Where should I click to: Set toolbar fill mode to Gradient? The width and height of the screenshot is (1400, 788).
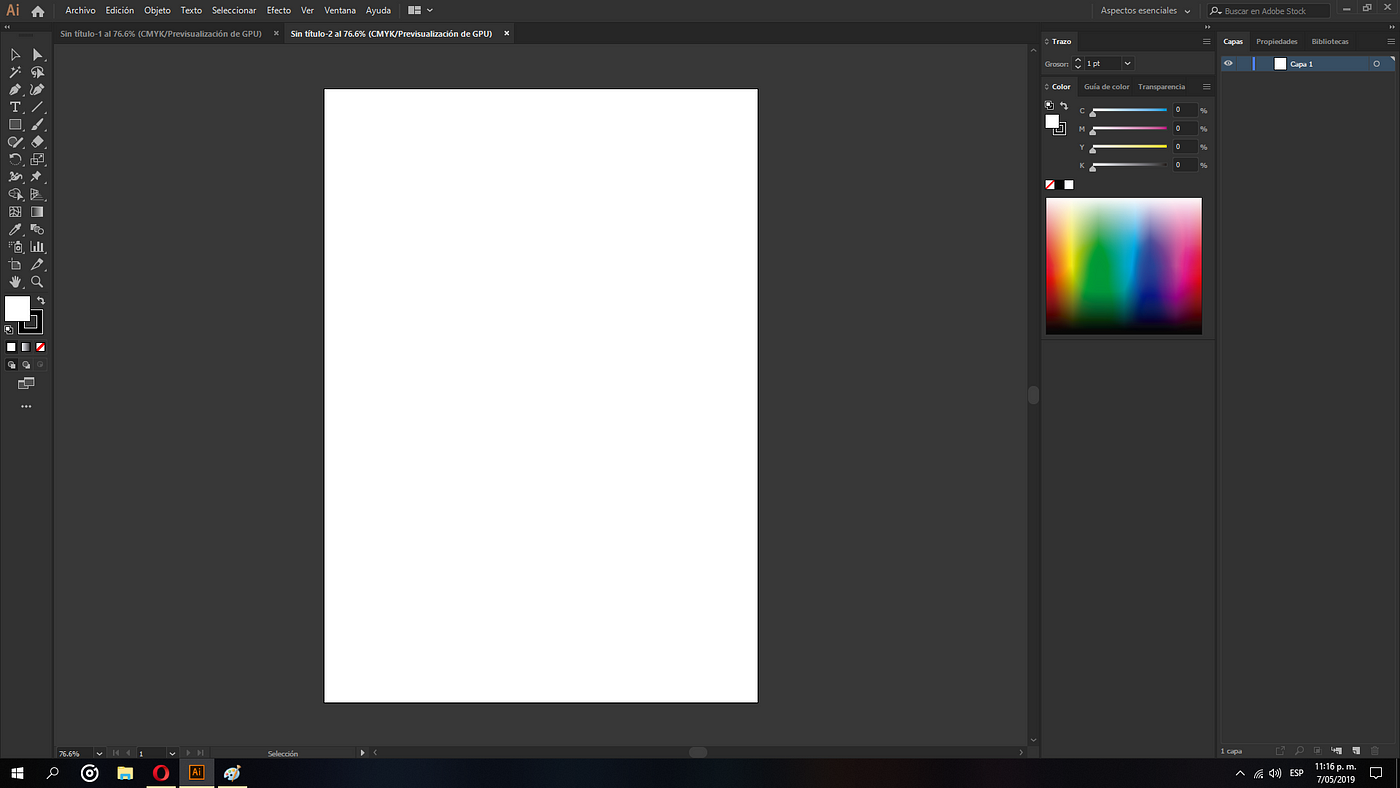click(26, 347)
